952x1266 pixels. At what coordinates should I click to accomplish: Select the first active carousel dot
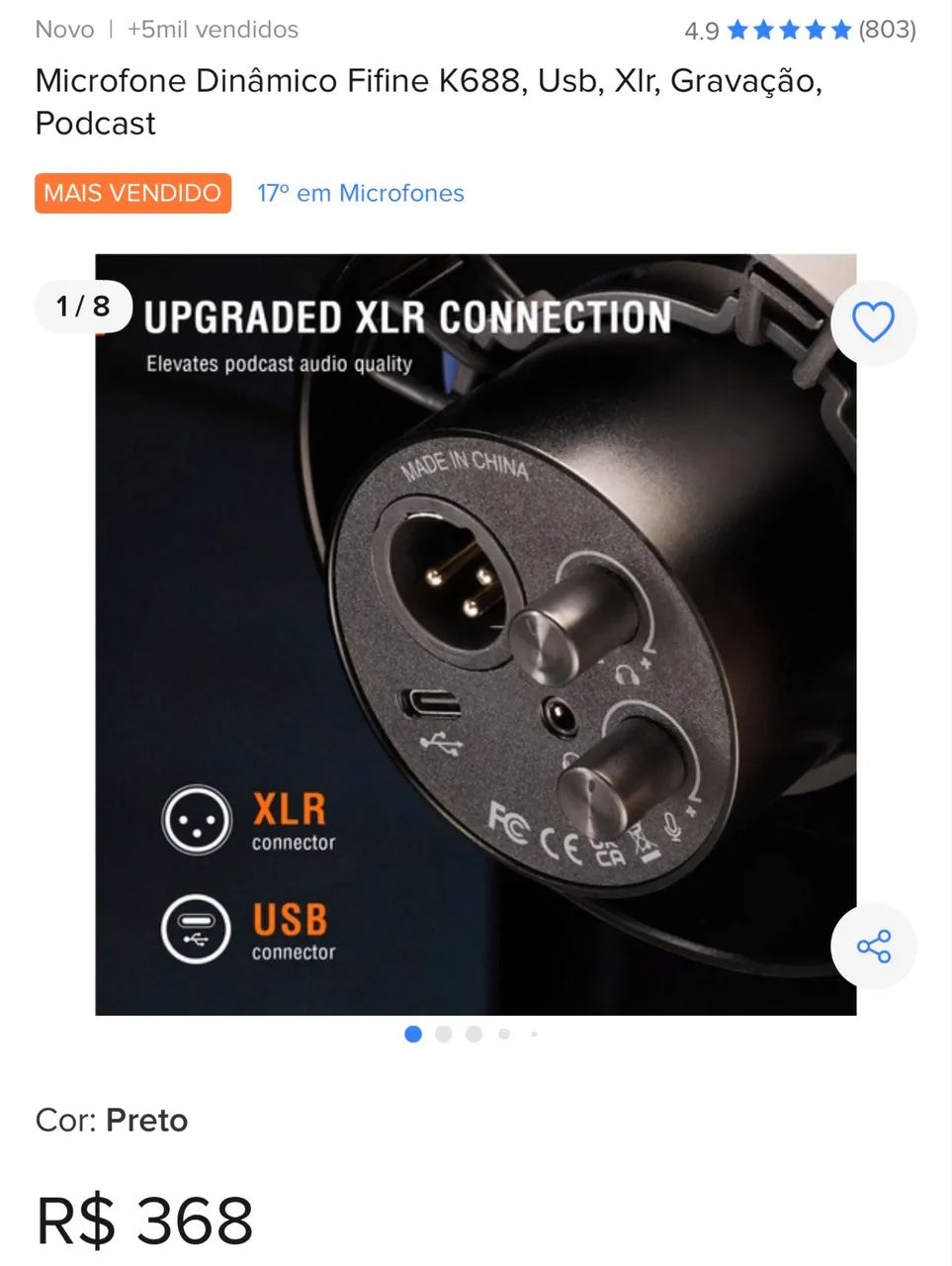coord(413,1034)
